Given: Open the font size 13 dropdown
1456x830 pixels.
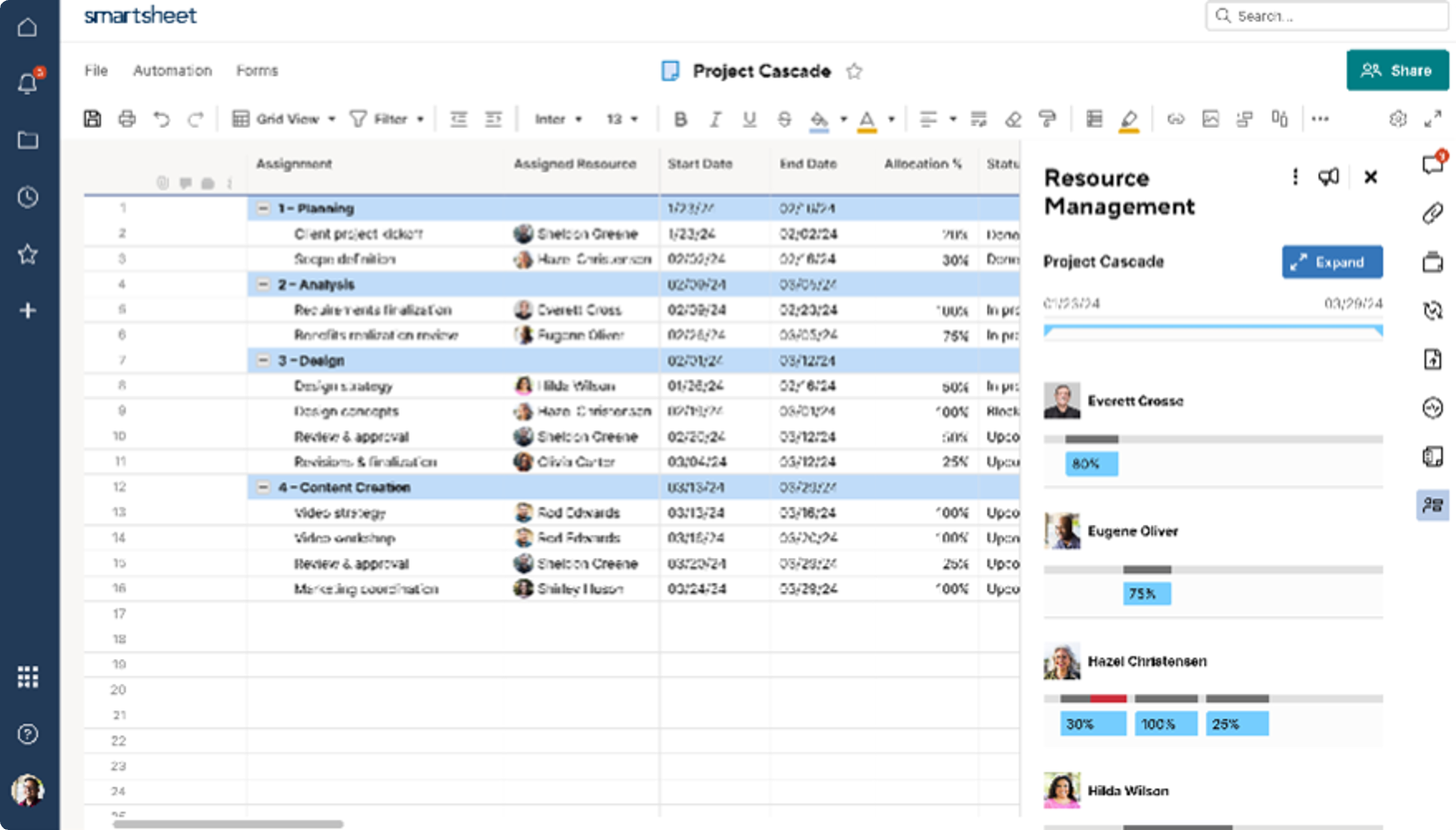Looking at the screenshot, I should click(x=622, y=119).
